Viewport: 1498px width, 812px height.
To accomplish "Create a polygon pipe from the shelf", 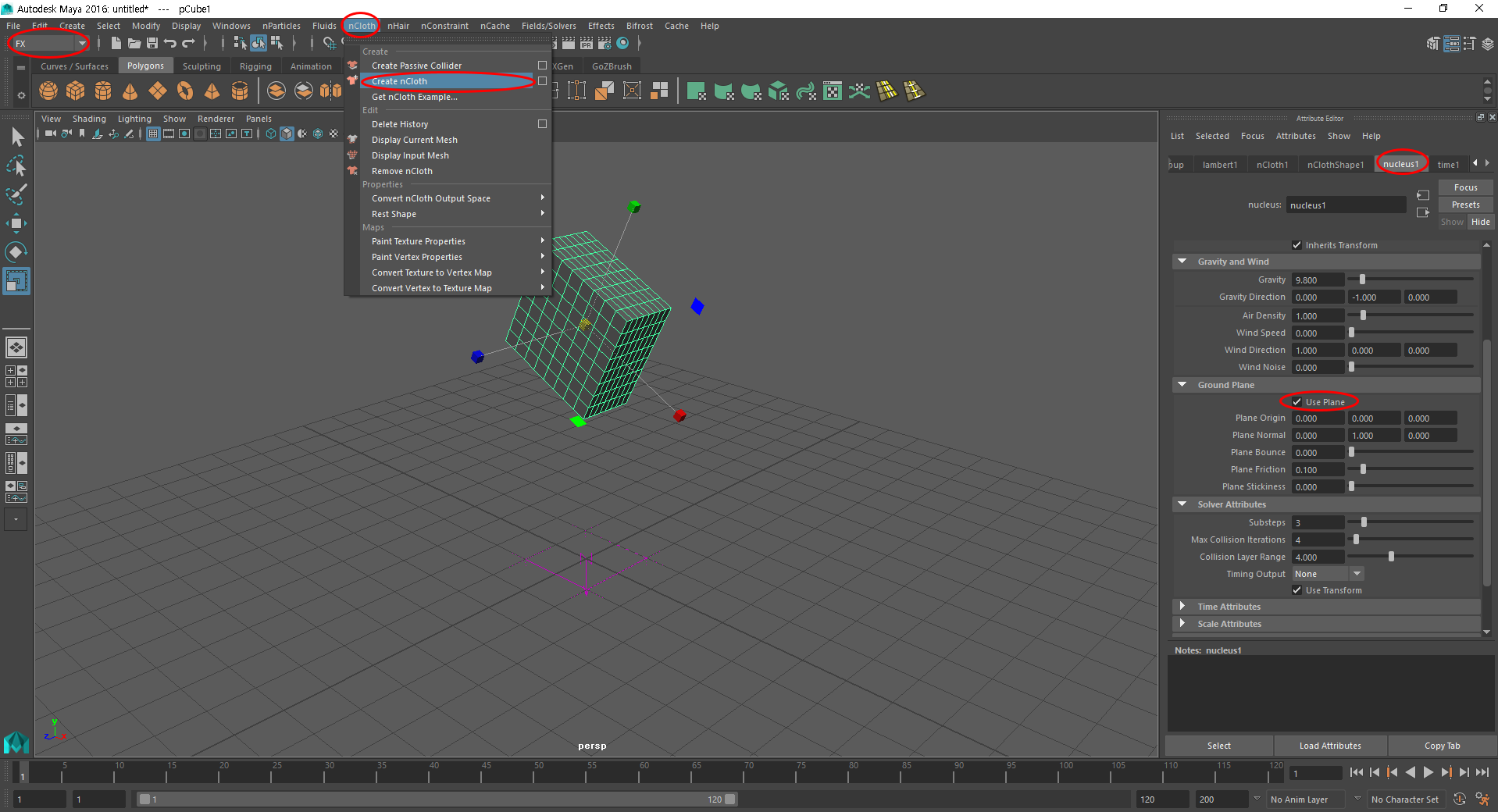I will click(240, 91).
